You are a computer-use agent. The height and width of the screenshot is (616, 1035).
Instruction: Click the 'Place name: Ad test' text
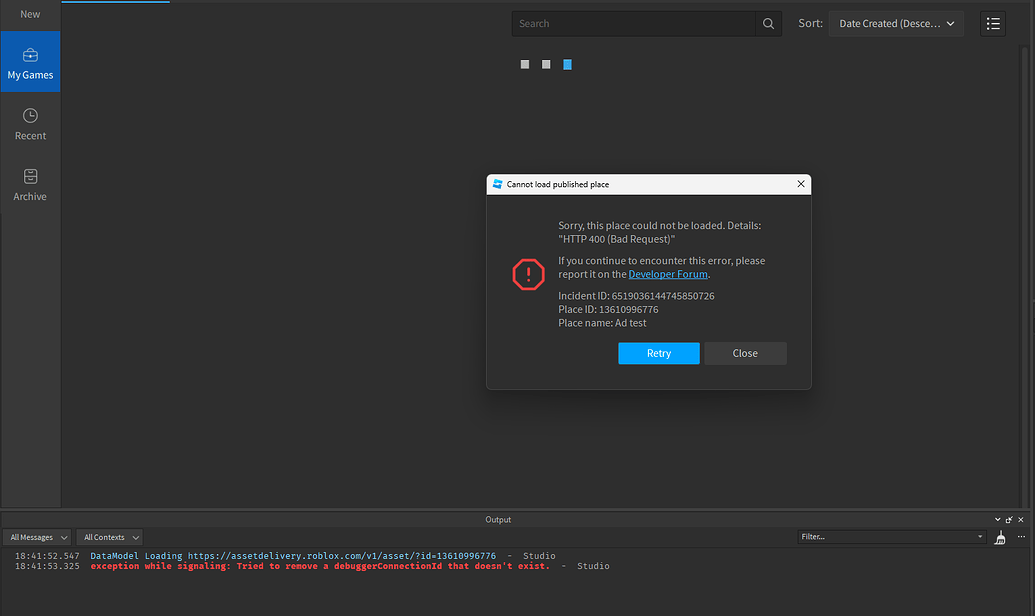click(602, 323)
